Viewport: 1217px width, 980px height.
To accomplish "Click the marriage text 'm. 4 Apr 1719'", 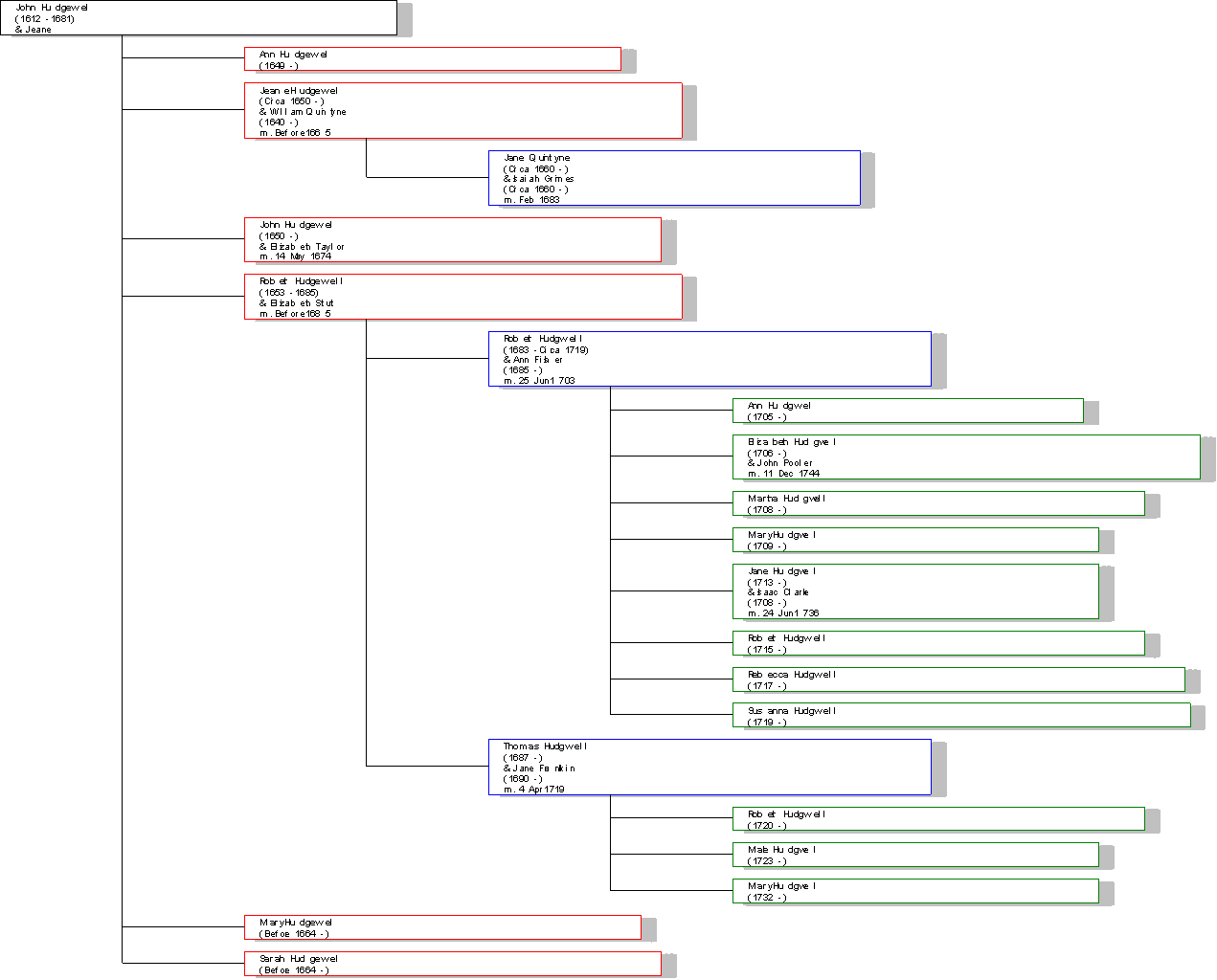I will pos(533,790).
